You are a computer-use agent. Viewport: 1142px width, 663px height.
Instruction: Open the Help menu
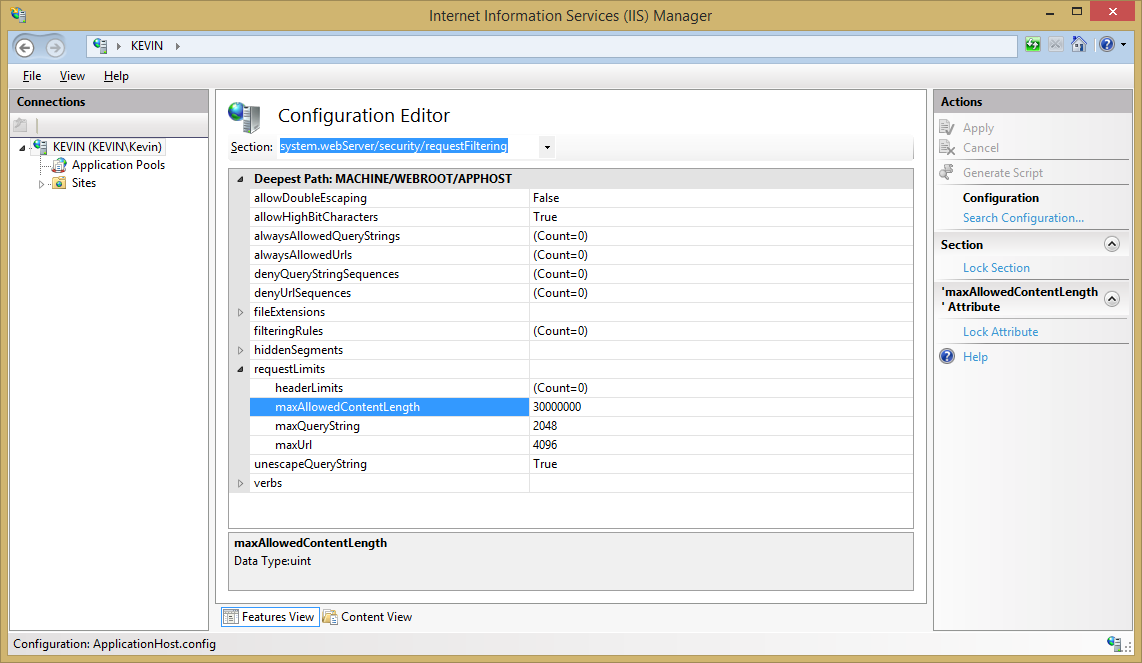click(116, 76)
